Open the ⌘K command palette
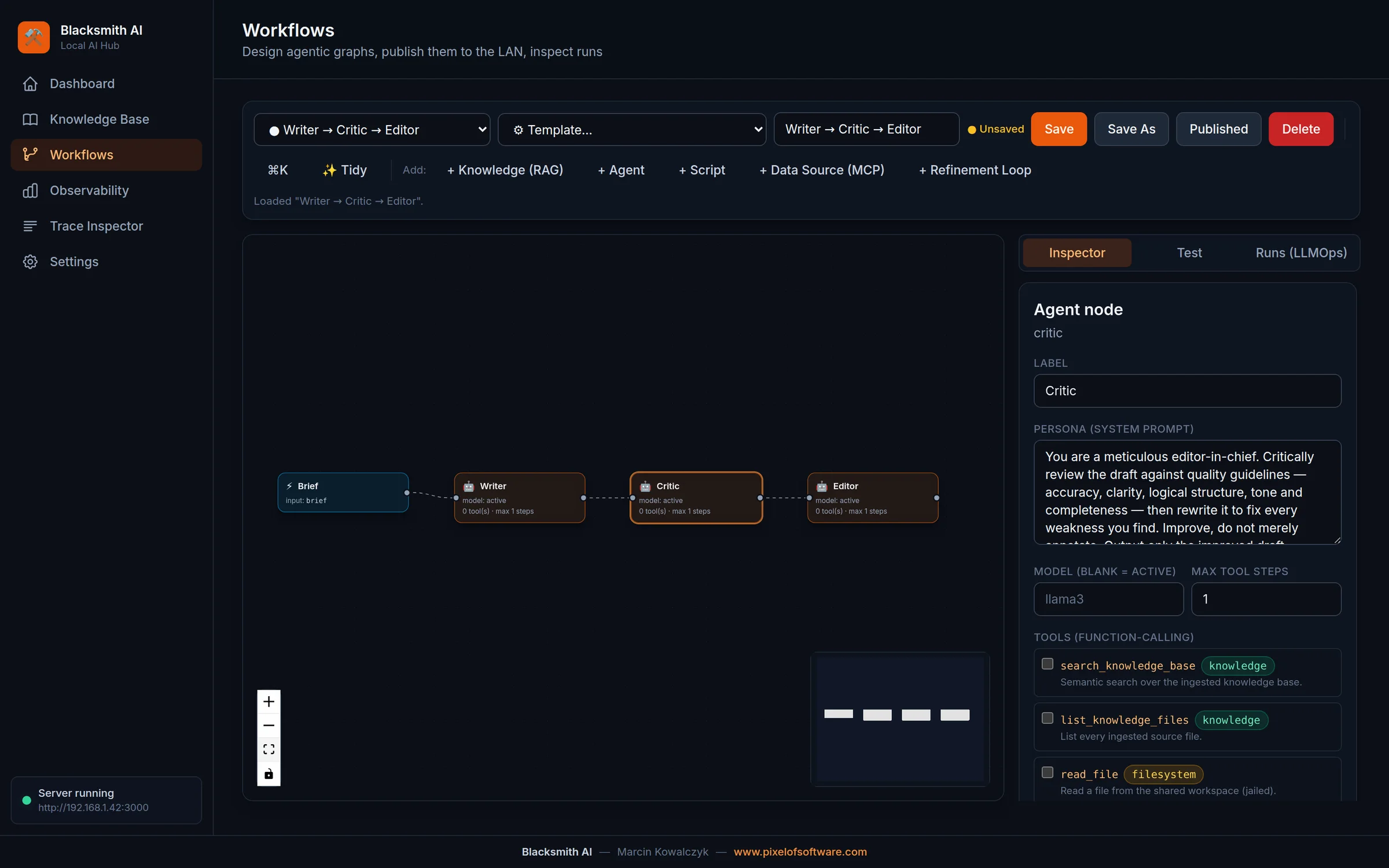1389x868 pixels. click(278, 170)
